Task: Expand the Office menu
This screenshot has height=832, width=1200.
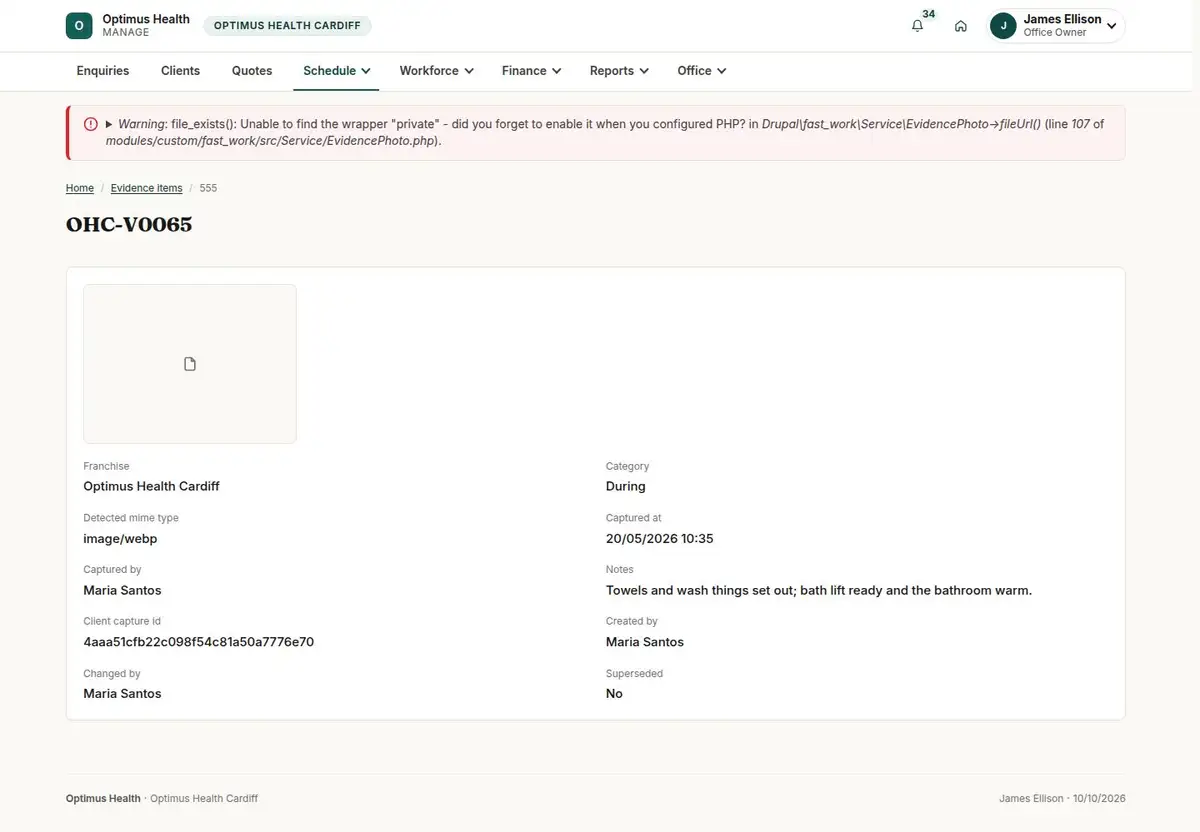Action: point(701,71)
